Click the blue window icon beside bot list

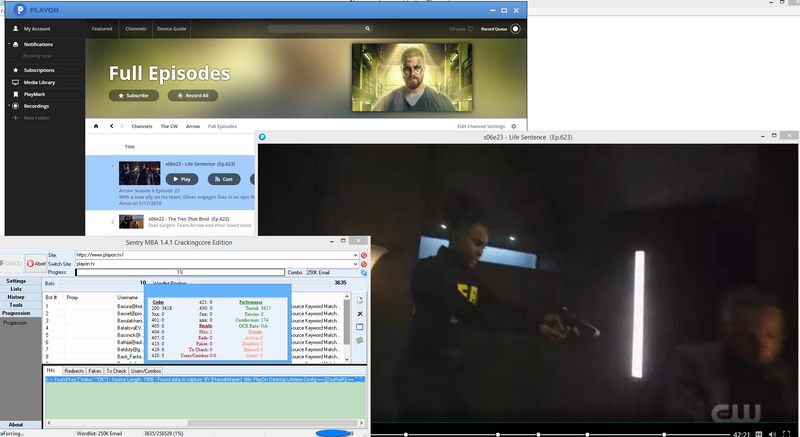pyautogui.click(x=360, y=327)
